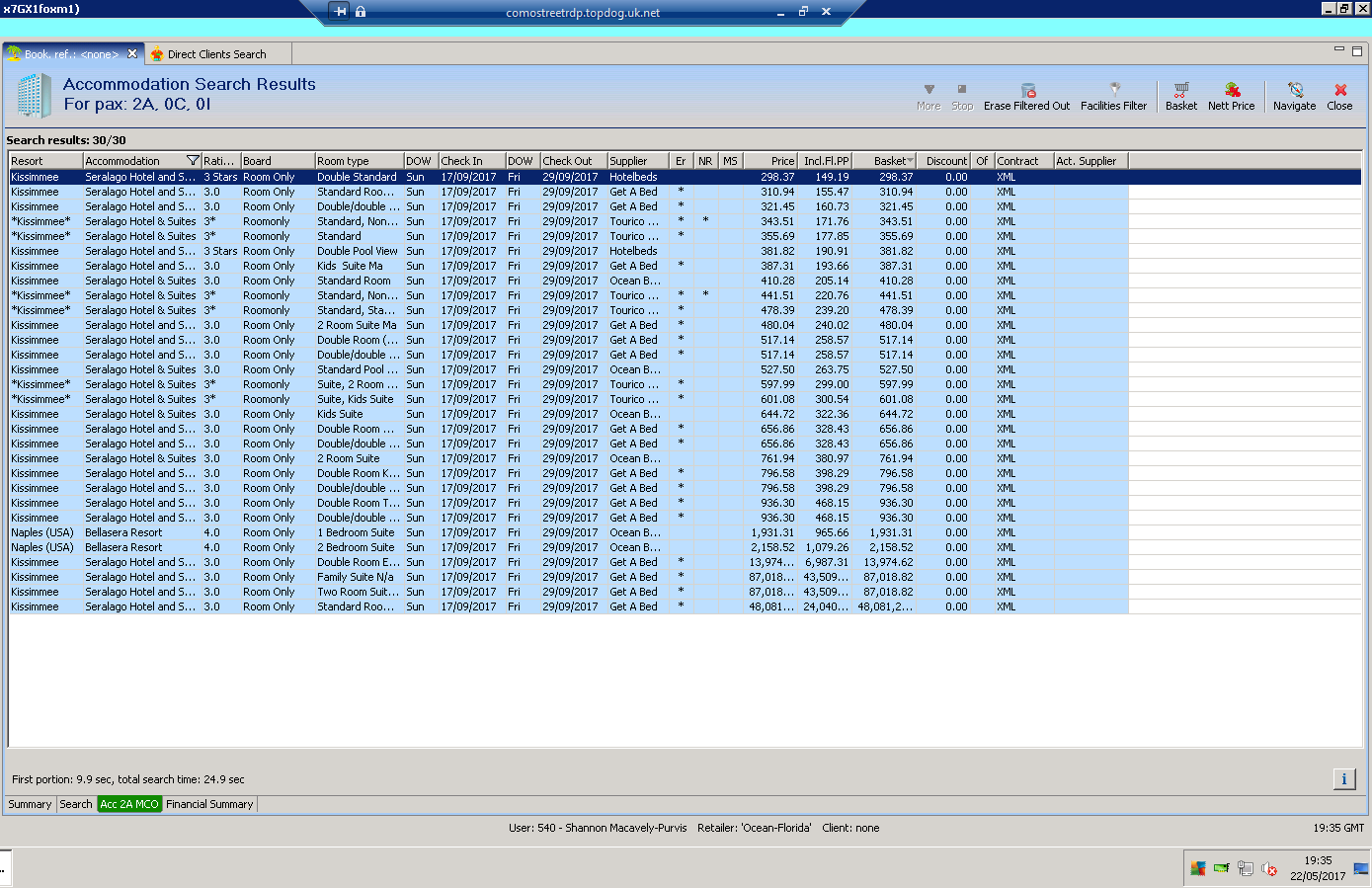This screenshot has height=888, width=1372.
Task: Close the Book. ref. <none> tab
Action: 132,53
